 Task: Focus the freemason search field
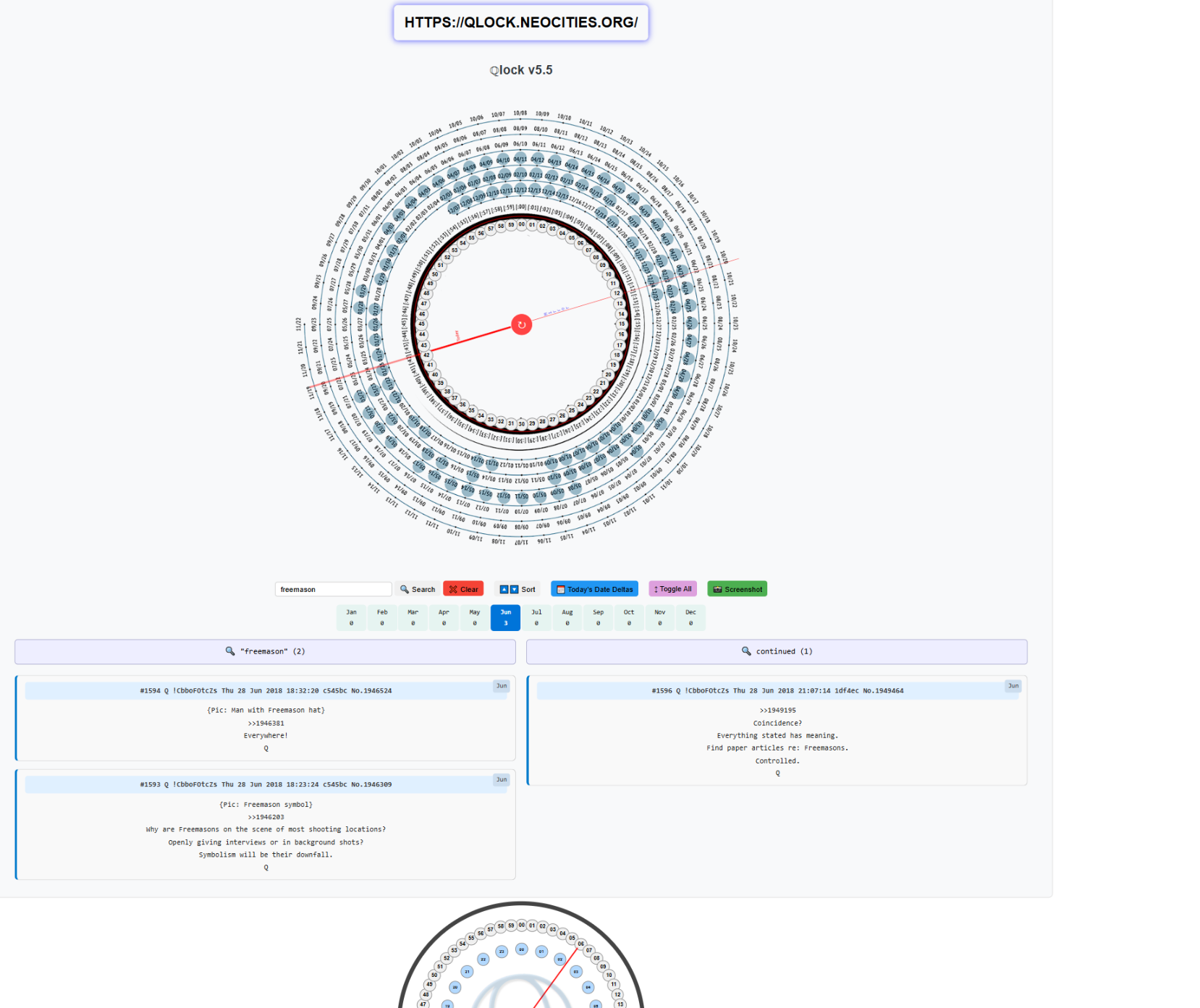point(333,589)
